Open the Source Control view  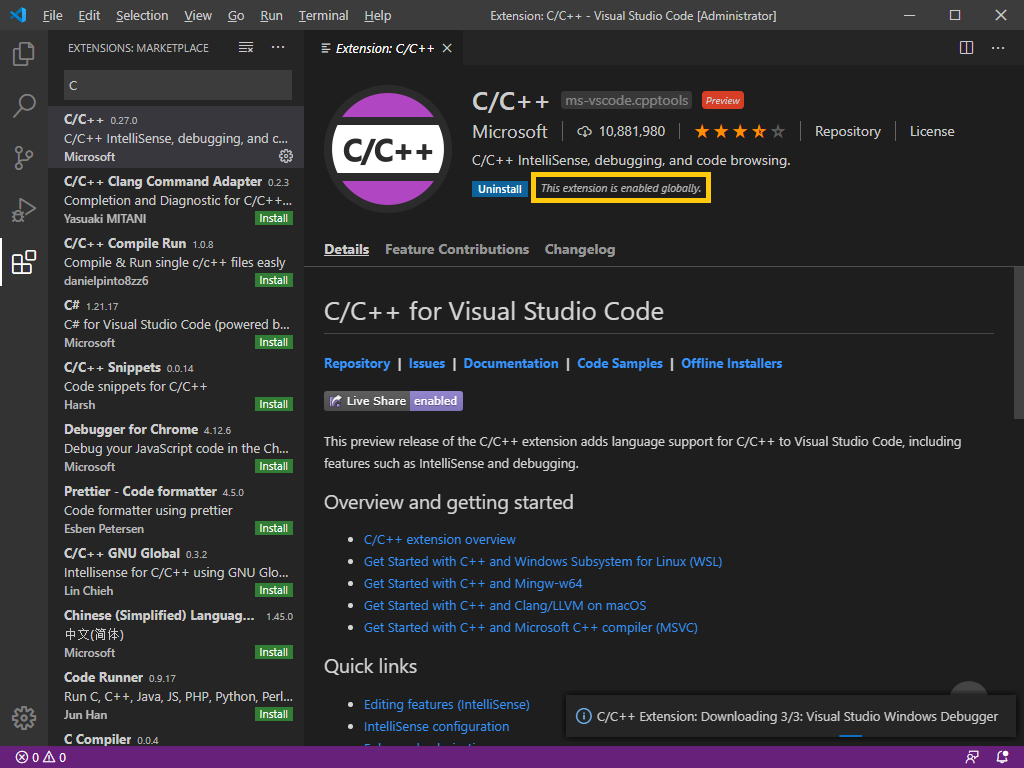pyautogui.click(x=24, y=157)
